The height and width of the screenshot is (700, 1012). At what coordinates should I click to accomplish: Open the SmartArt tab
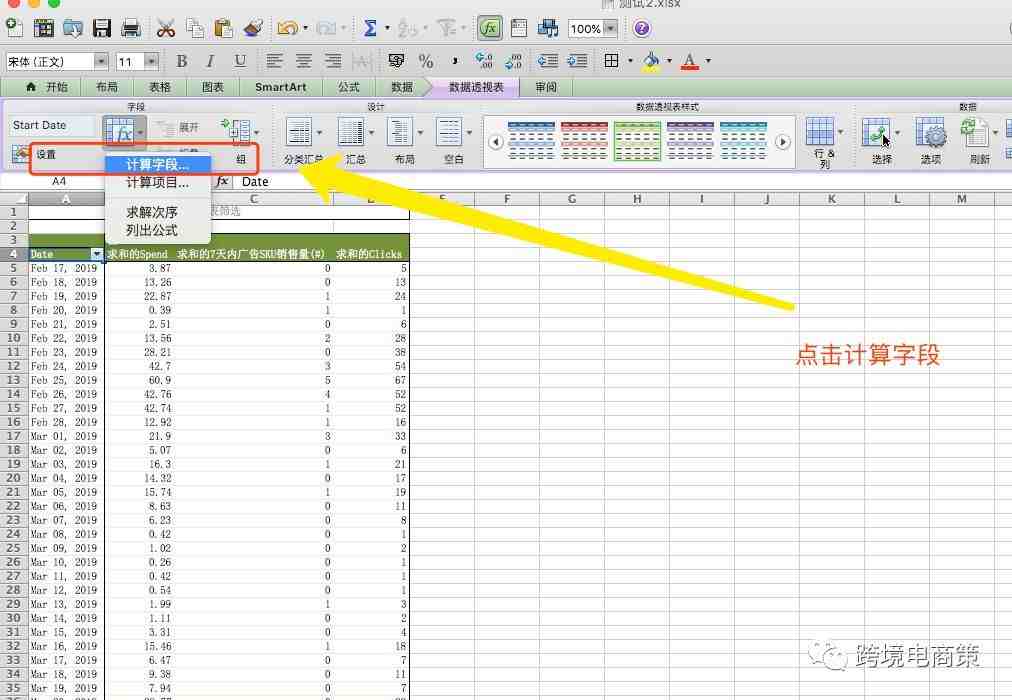pos(280,87)
